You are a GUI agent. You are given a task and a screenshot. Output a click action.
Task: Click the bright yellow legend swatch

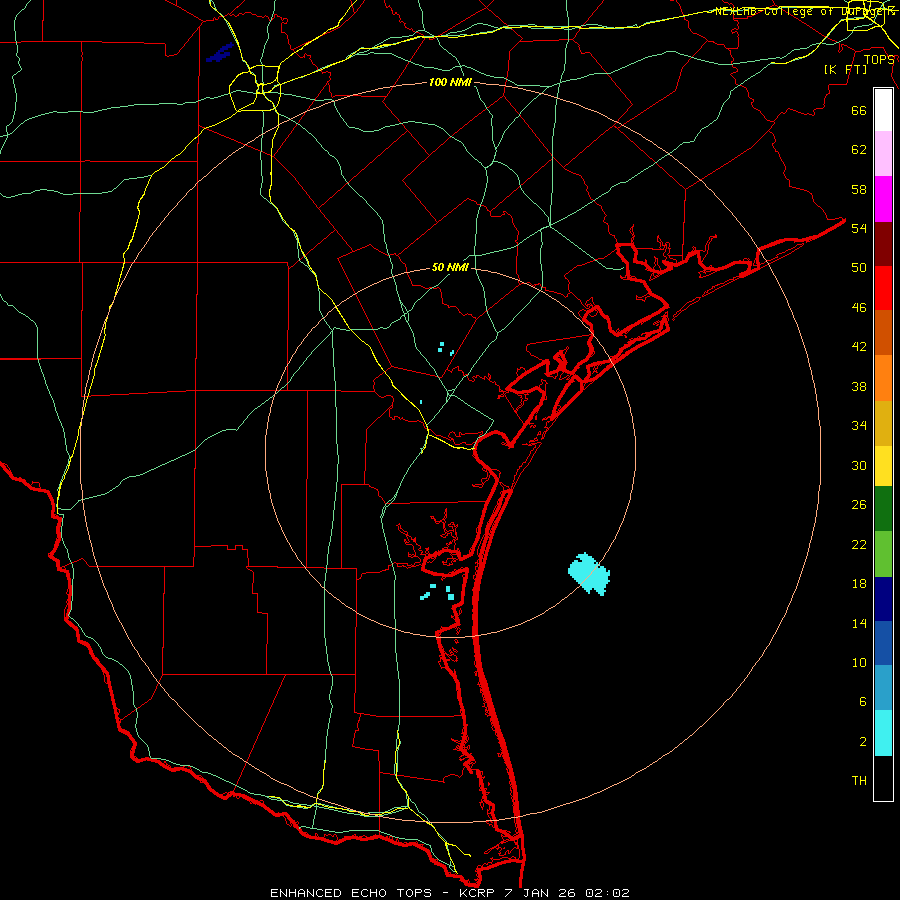pos(883,465)
